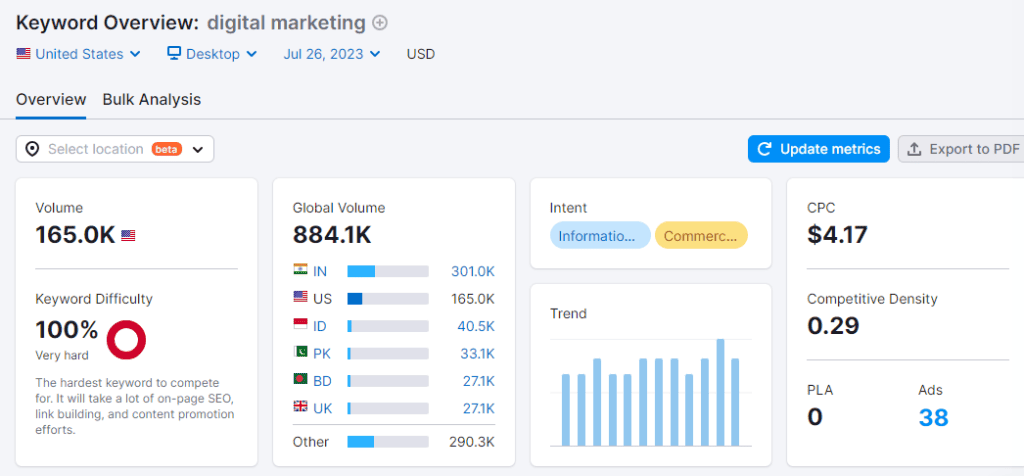This screenshot has height=476, width=1024.
Task: Click the beta badge in location selector
Action: click(x=167, y=150)
